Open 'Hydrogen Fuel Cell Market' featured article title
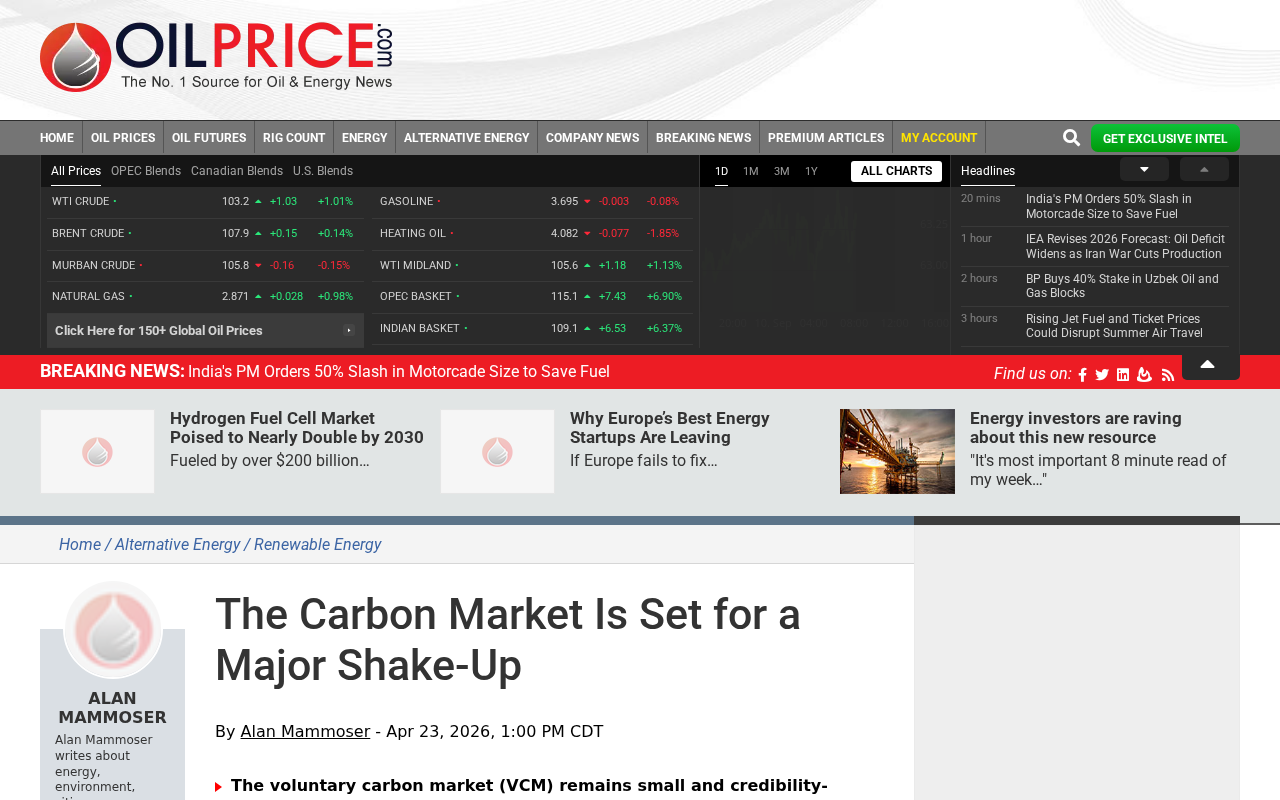Image resolution: width=1280 pixels, height=800 pixels. click(x=297, y=428)
